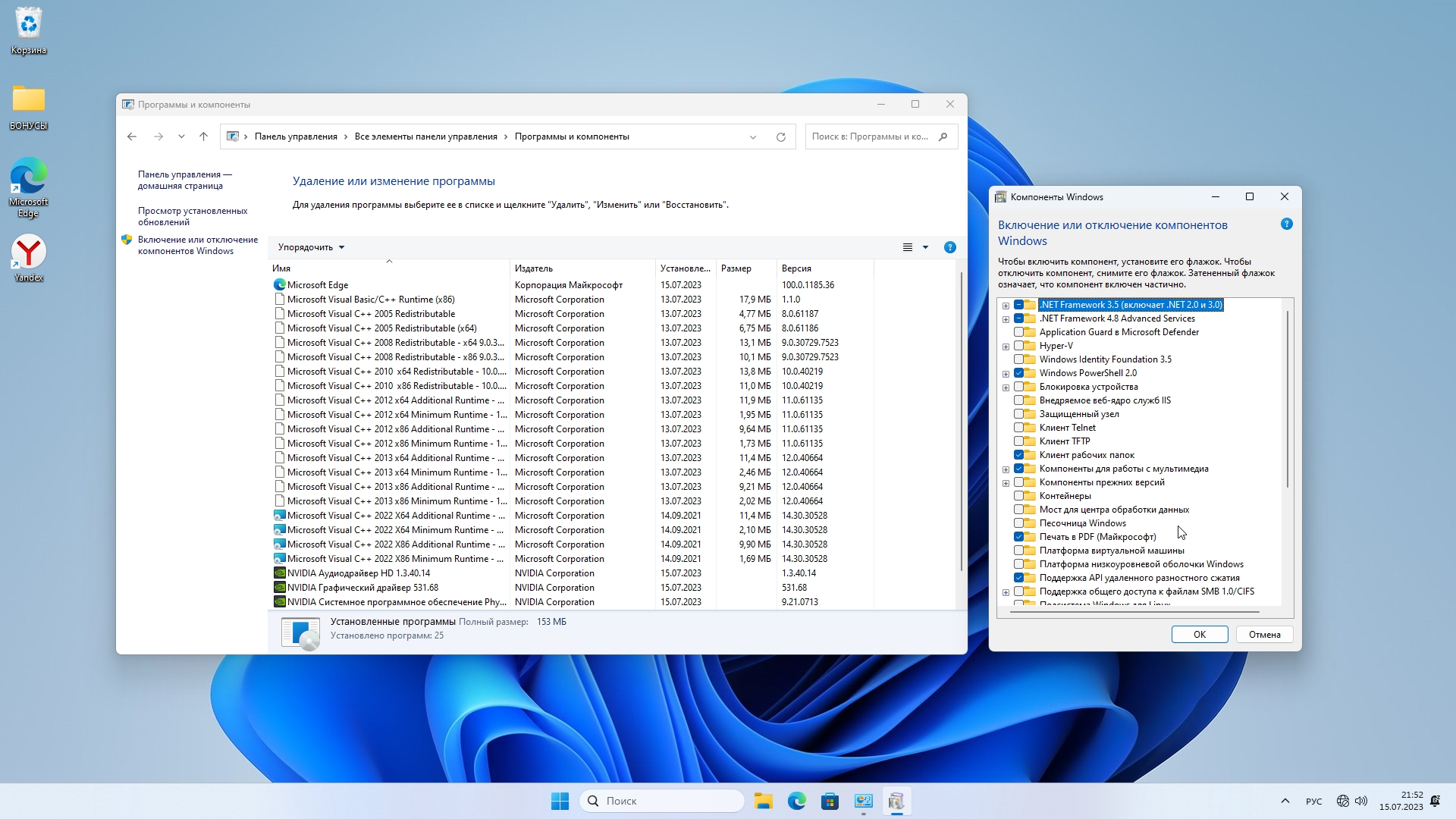Open the Organize (Упорядочить) dropdown menu
The image size is (1456, 819).
(311, 247)
